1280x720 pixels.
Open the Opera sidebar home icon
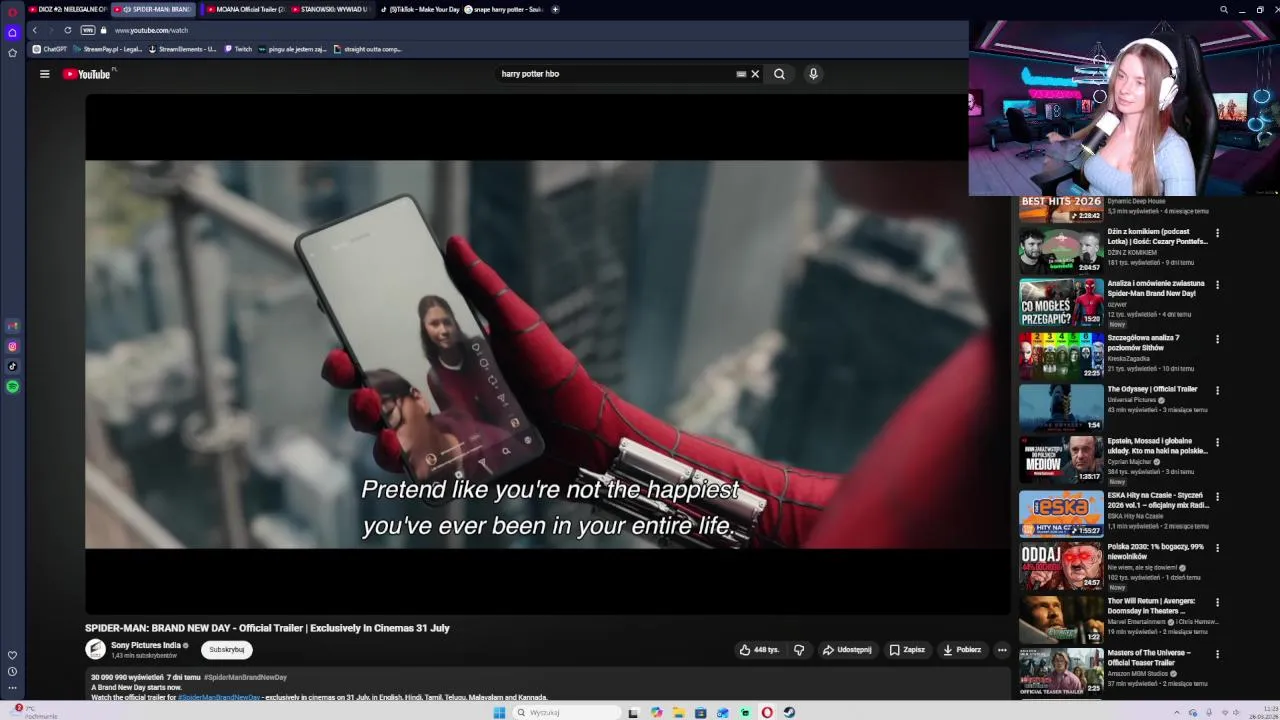tap(12, 32)
